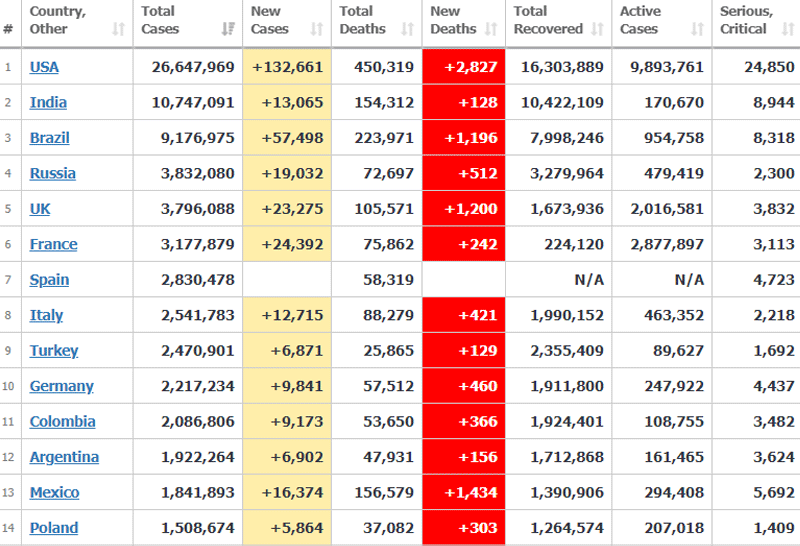Click the # rank column header

point(8,29)
